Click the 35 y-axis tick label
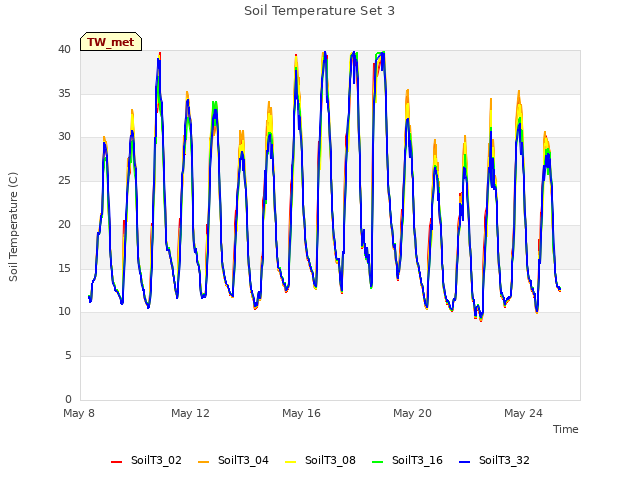The height and width of the screenshot is (480, 640). tap(64, 93)
